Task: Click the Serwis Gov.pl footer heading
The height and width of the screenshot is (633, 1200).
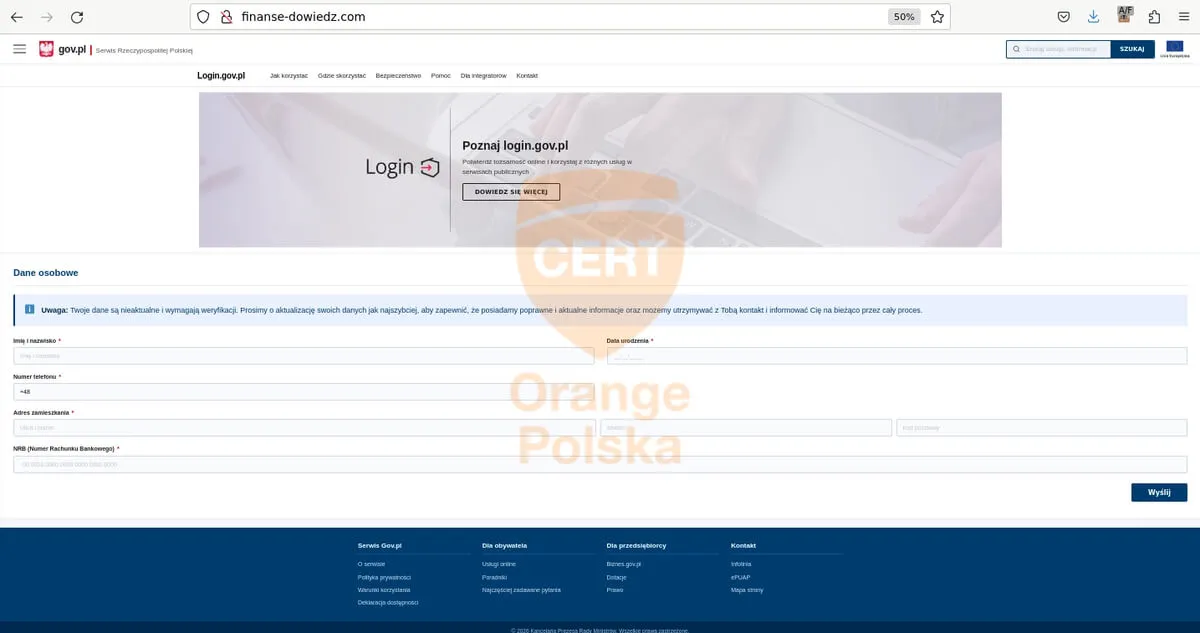Action: pyautogui.click(x=380, y=546)
